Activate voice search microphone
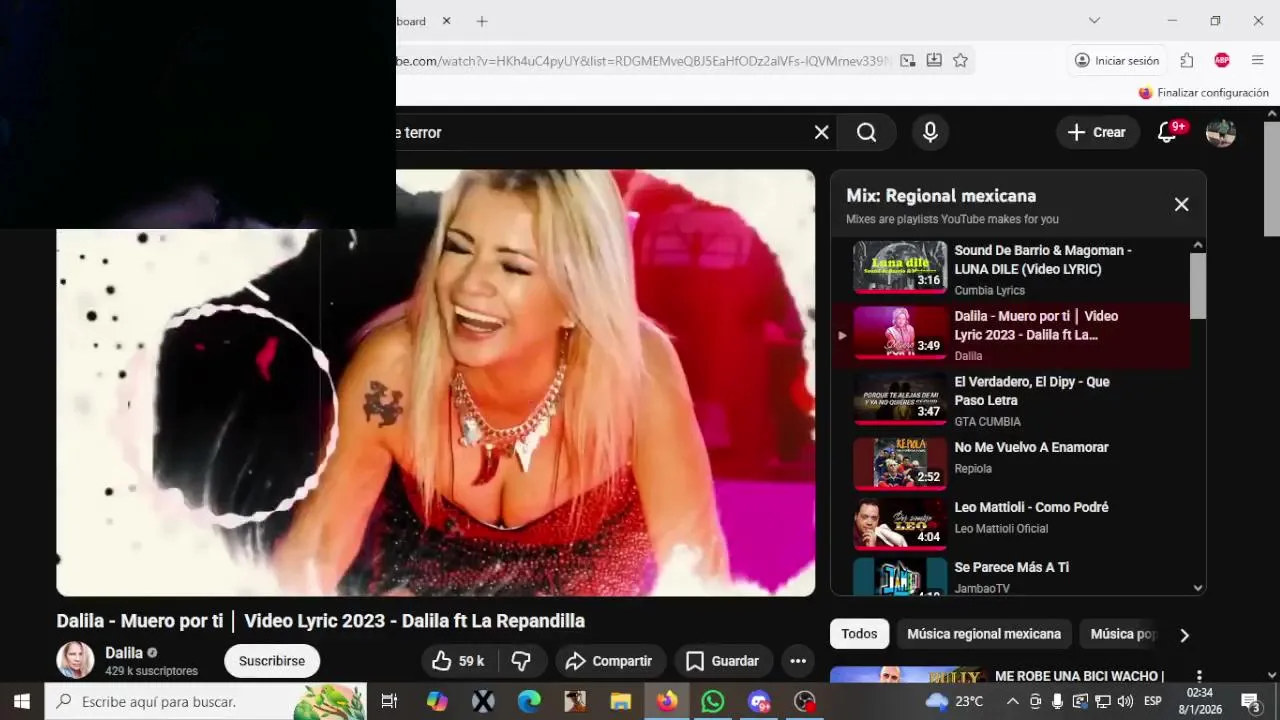 [x=930, y=132]
